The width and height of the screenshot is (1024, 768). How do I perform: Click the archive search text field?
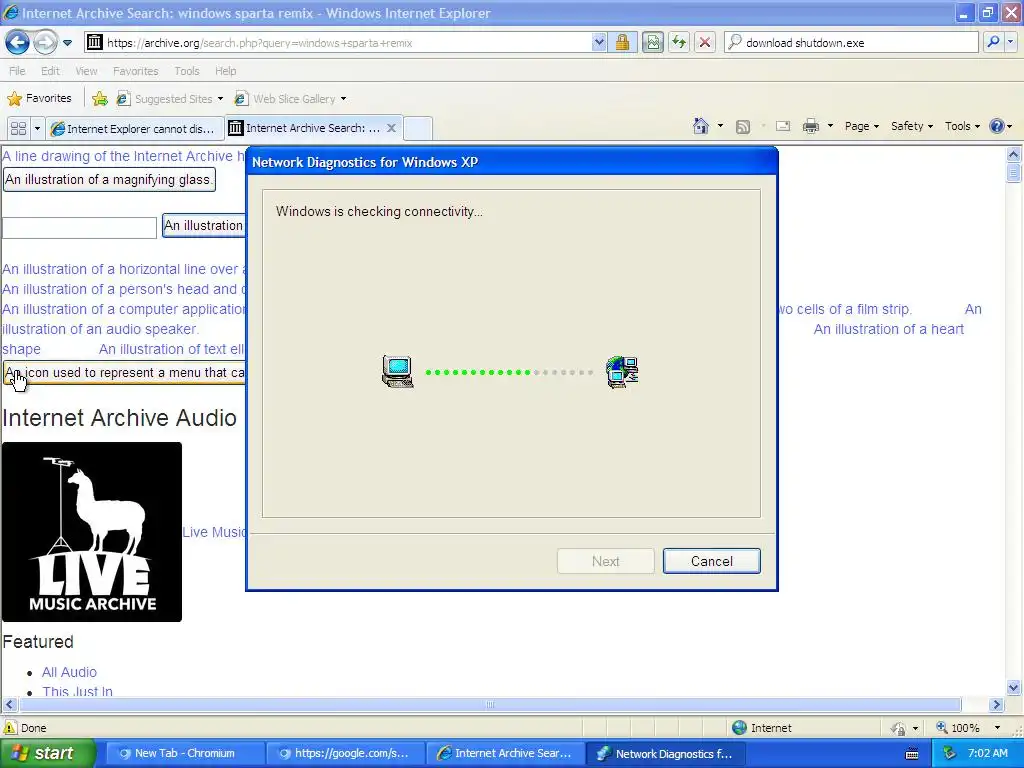(x=79, y=227)
